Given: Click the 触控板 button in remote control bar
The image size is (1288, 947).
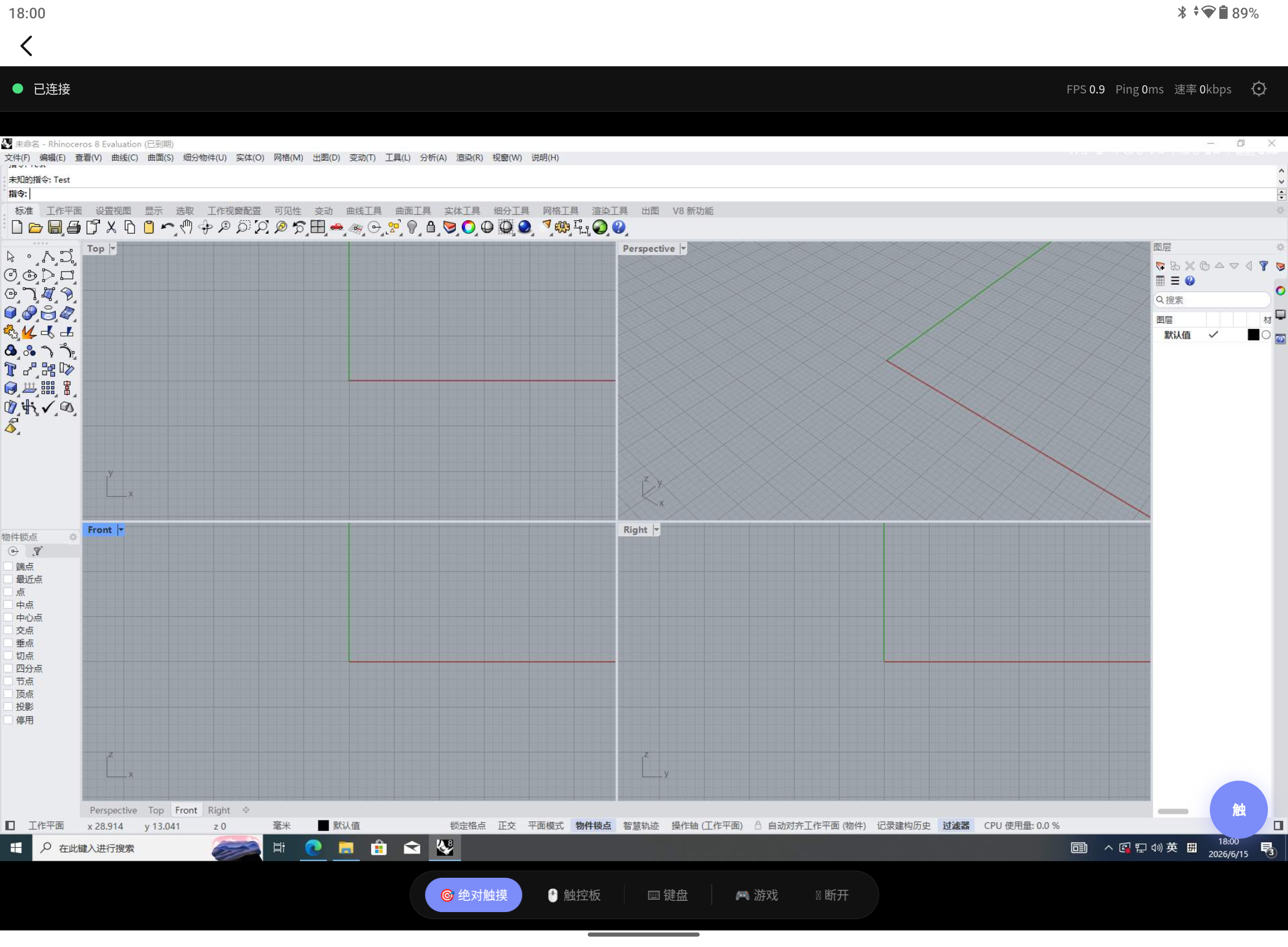Looking at the screenshot, I should 574,895.
